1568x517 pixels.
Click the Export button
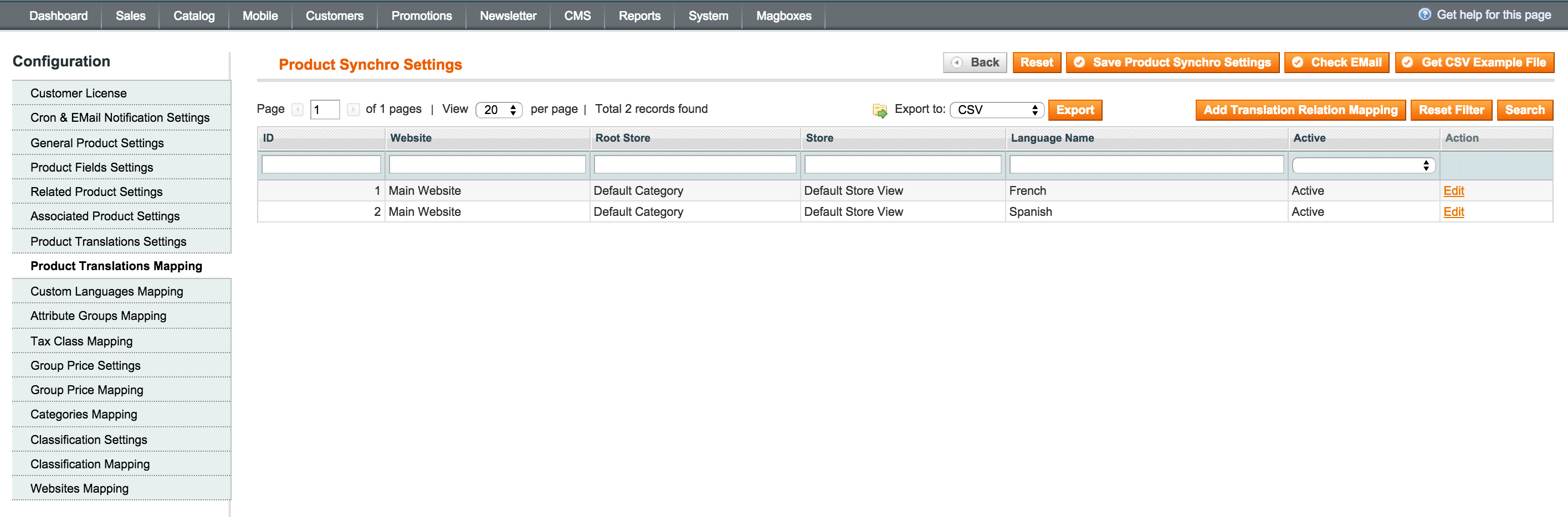pyautogui.click(x=1075, y=110)
